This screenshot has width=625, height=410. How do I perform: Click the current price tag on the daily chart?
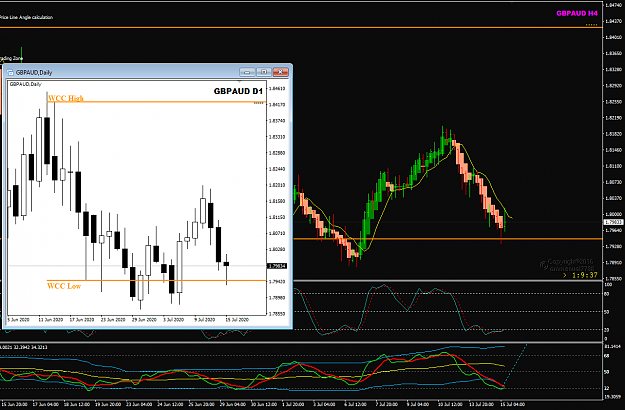coord(277,266)
